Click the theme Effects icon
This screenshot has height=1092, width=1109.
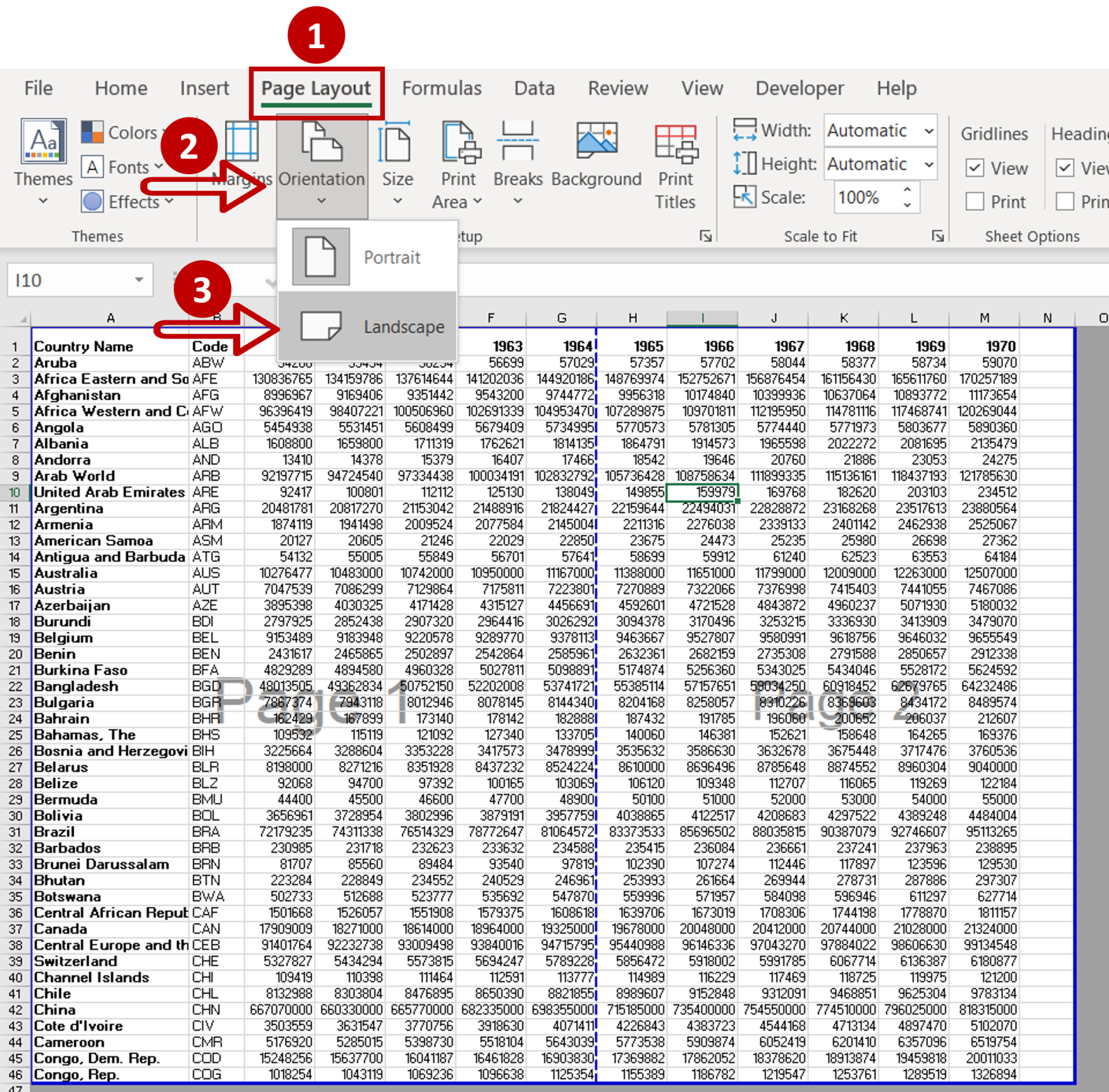[x=93, y=201]
